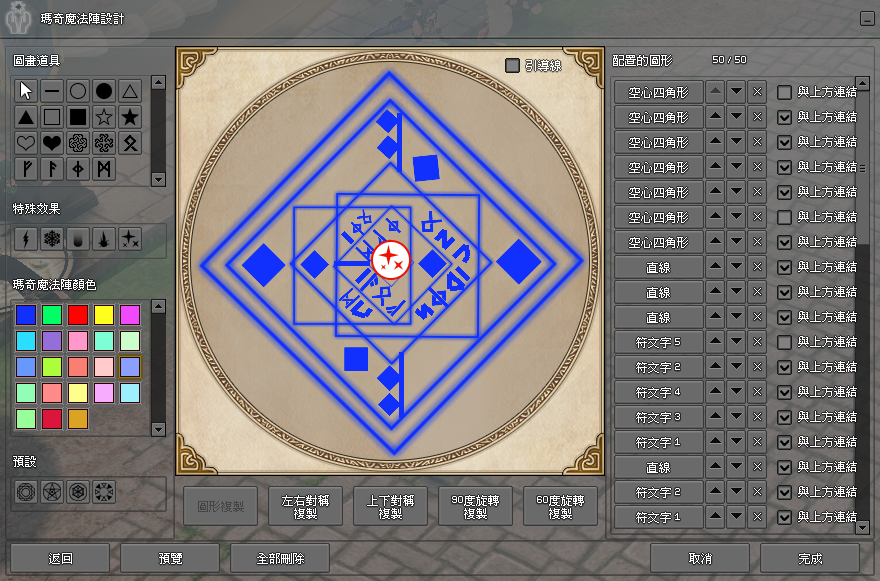Viewport: 880px width, 581px height.
Task: Select the straight line drawing tool
Action: (52, 91)
